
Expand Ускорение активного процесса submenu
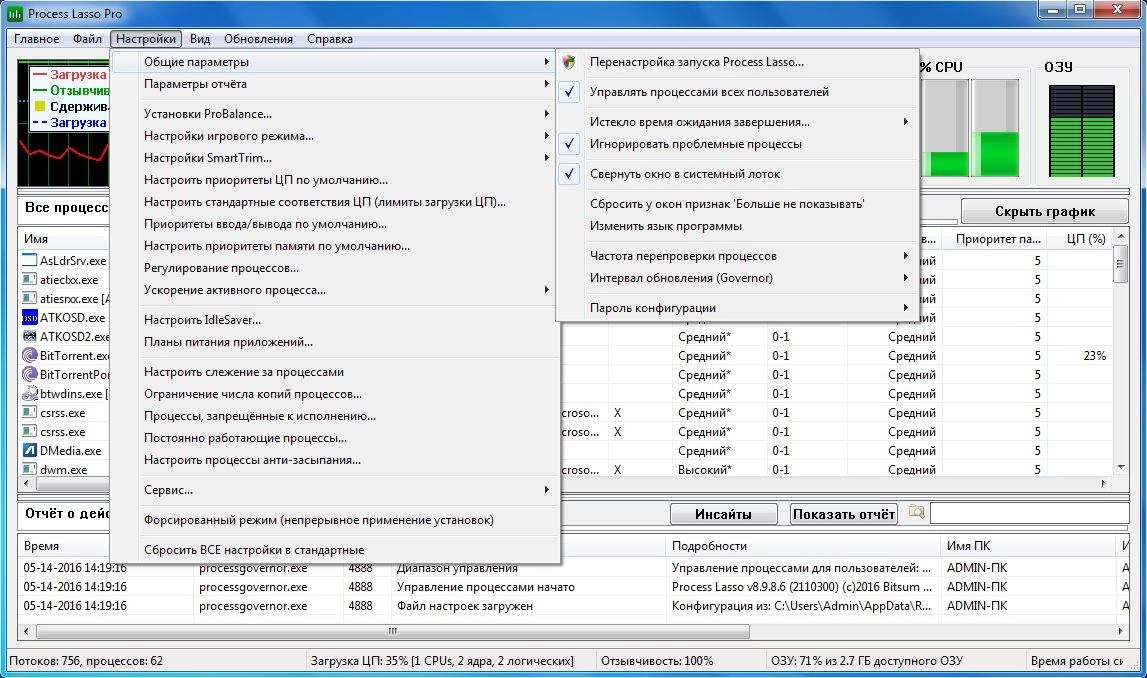pyautogui.click(x=336, y=290)
